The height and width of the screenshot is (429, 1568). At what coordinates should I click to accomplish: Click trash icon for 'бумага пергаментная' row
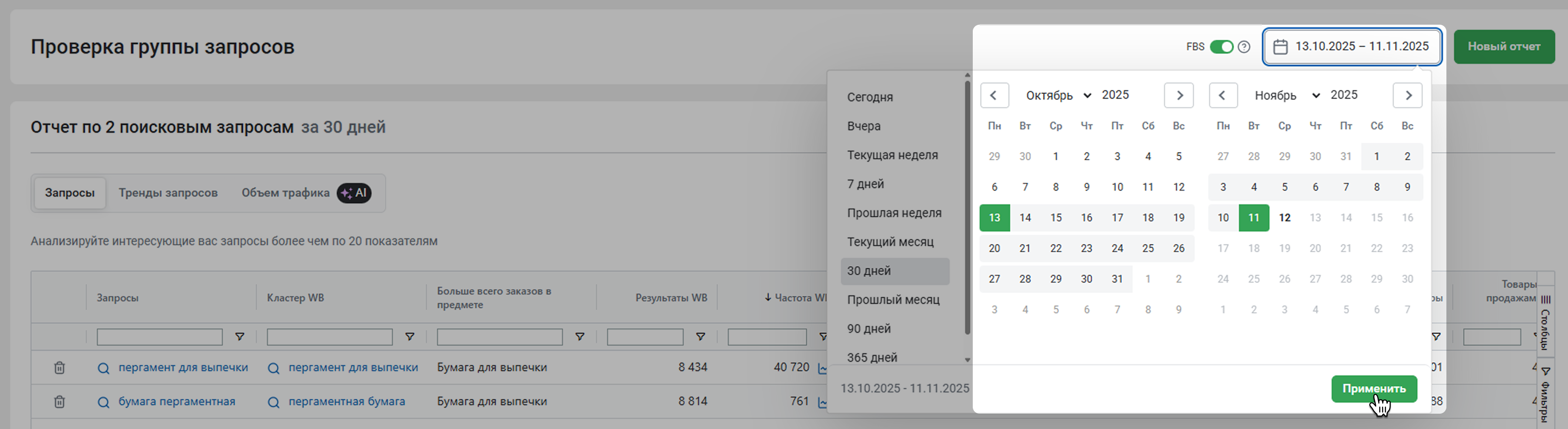click(x=59, y=402)
